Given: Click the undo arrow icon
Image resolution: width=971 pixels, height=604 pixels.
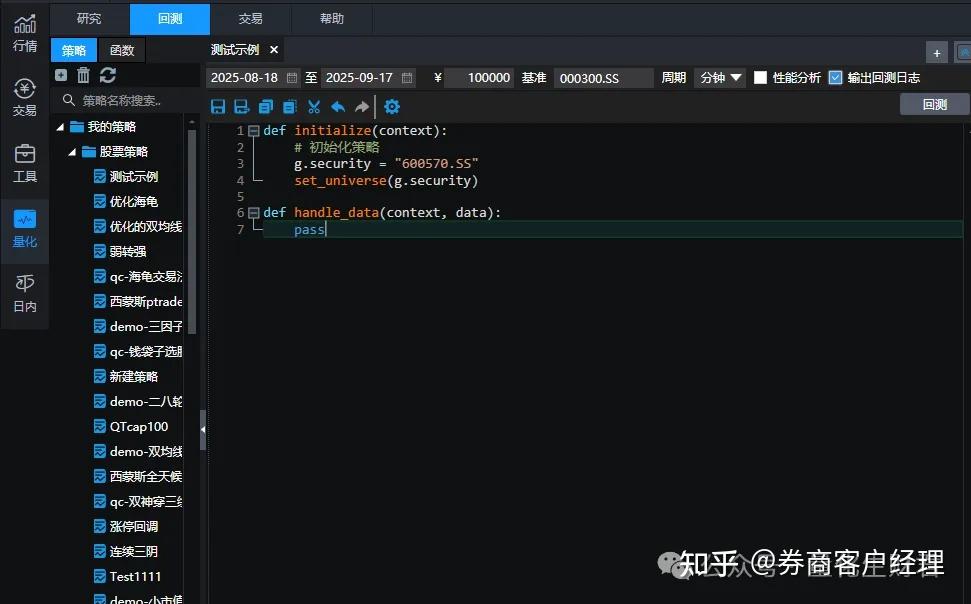Looking at the screenshot, I should point(339,106).
